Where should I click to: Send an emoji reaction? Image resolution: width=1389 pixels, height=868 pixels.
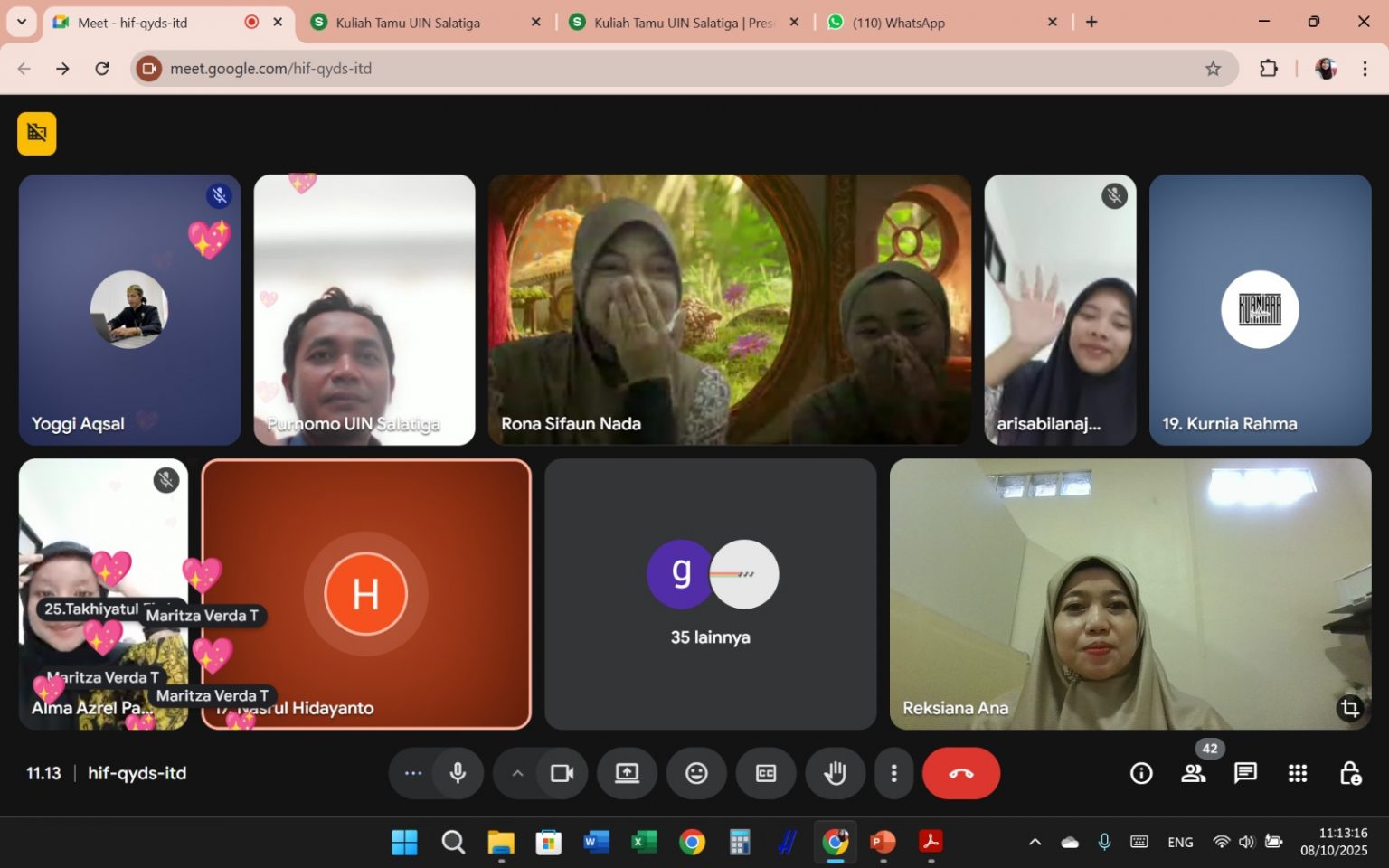click(x=695, y=773)
